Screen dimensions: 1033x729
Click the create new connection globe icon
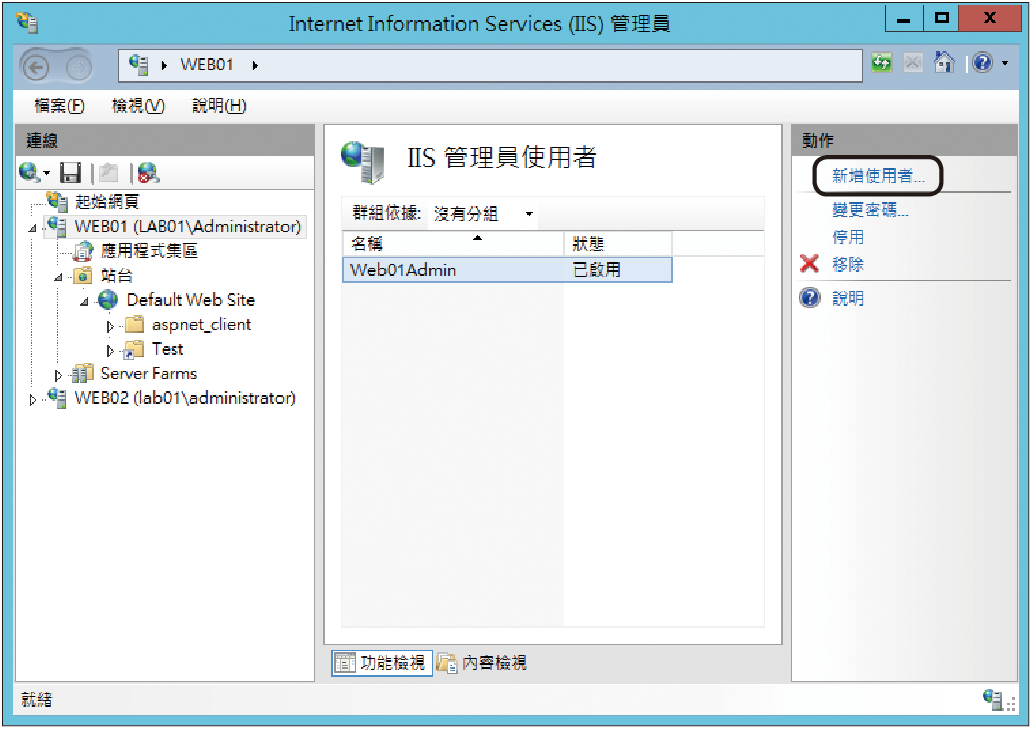[x=30, y=173]
